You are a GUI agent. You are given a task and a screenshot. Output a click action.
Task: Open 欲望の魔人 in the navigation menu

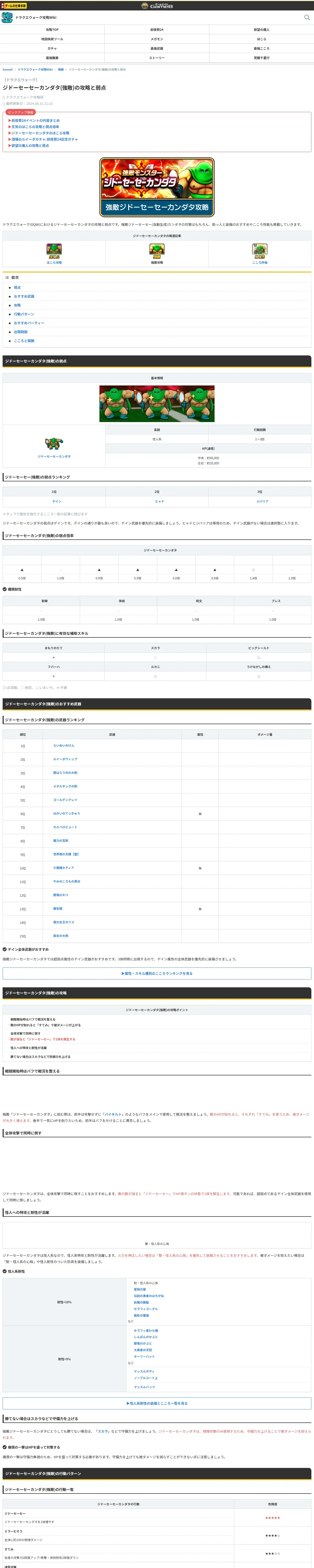click(x=262, y=30)
